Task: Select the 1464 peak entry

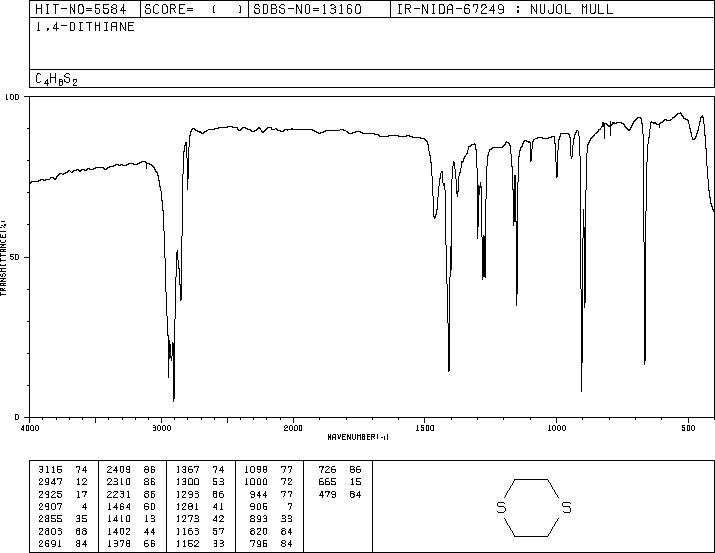Action: 131,506
